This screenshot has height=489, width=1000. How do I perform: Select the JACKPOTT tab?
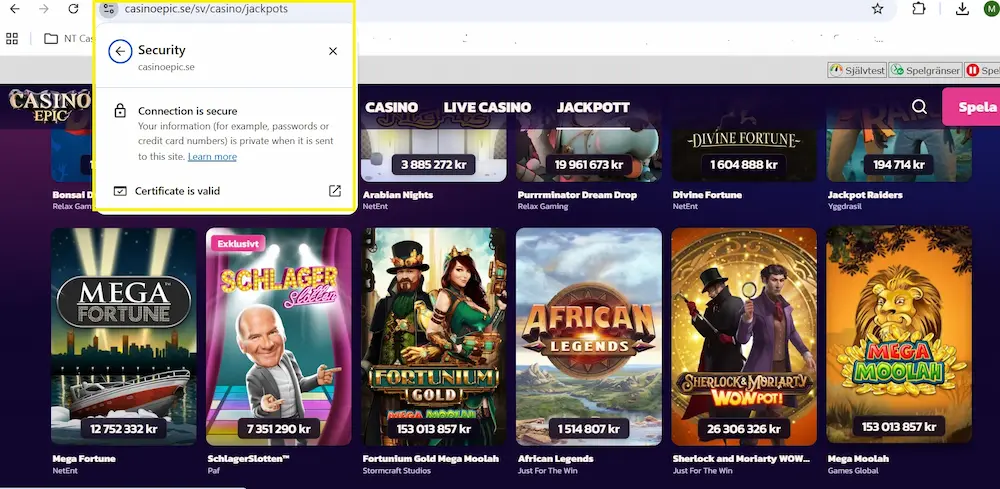pyautogui.click(x=593, y=107)
